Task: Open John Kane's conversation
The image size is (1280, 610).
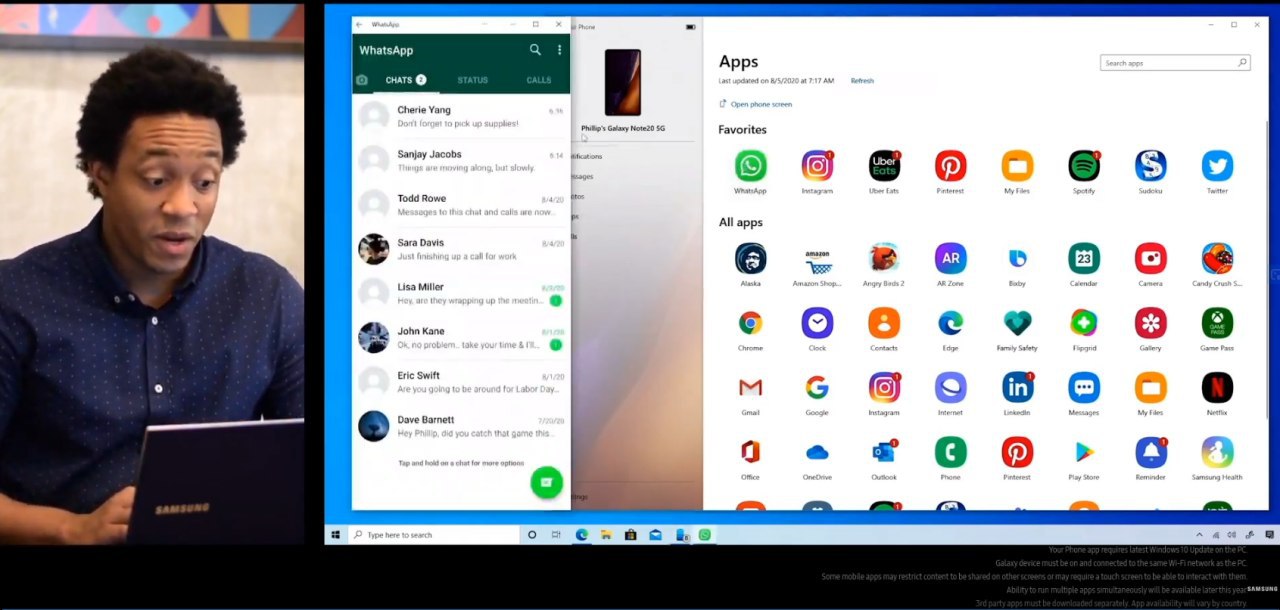Action: (x=461, y=337)
